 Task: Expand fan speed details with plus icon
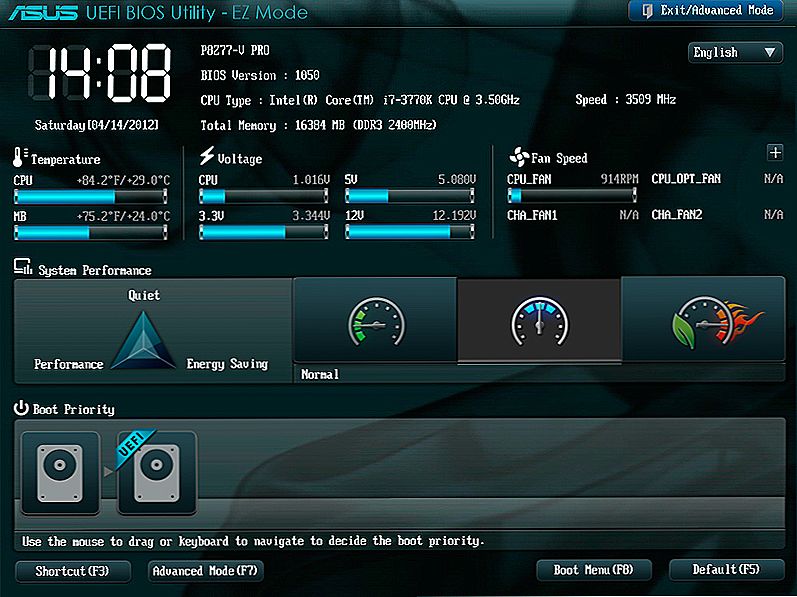pos(775,152)
